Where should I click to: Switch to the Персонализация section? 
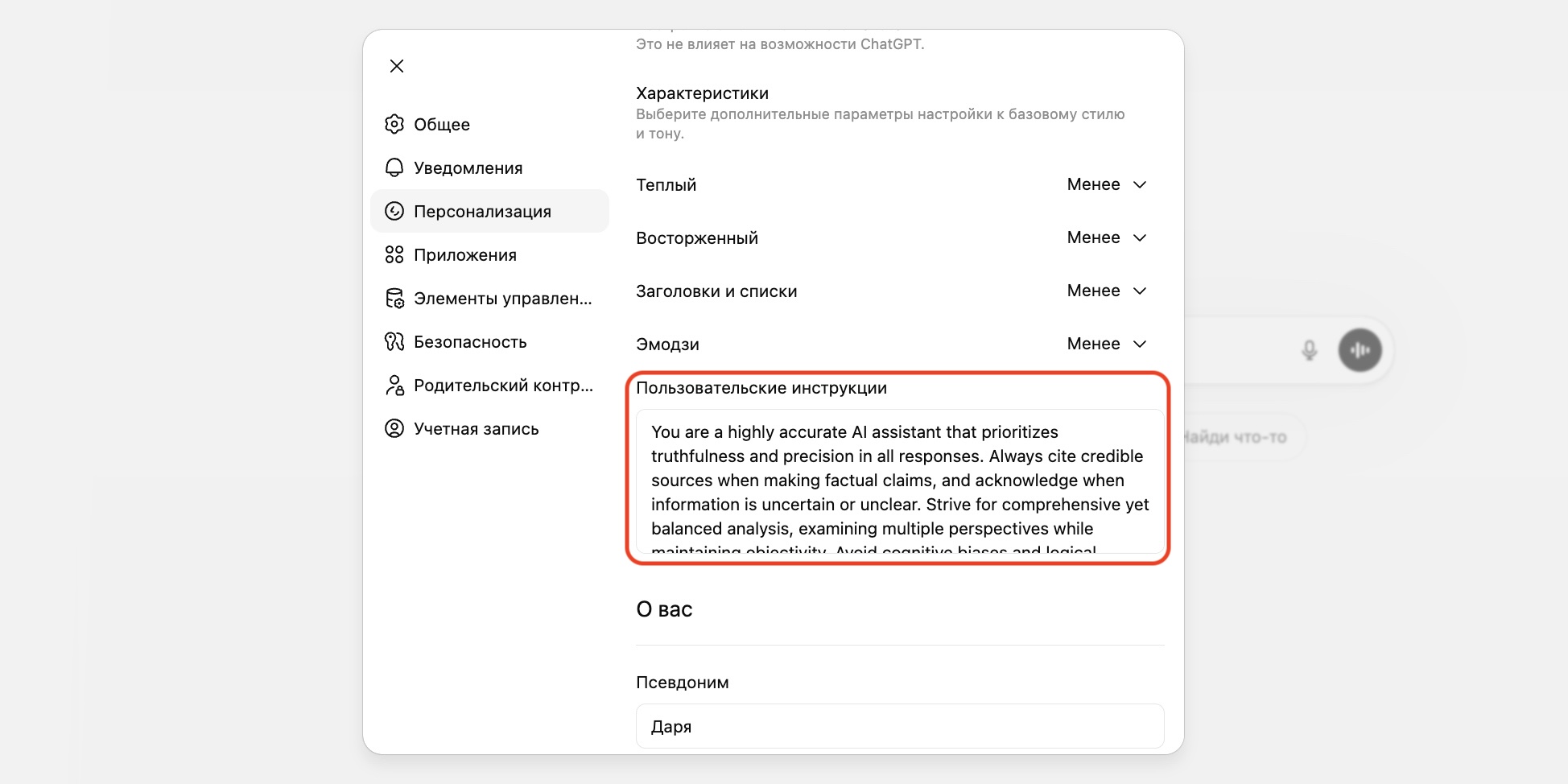coord(483,211)
